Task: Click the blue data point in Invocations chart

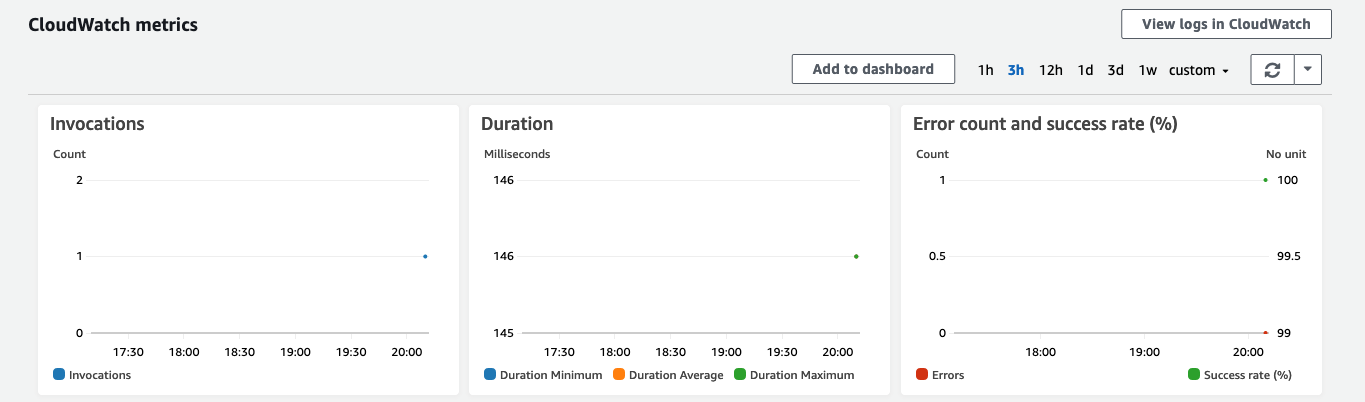Action: [x=425, y=256]
